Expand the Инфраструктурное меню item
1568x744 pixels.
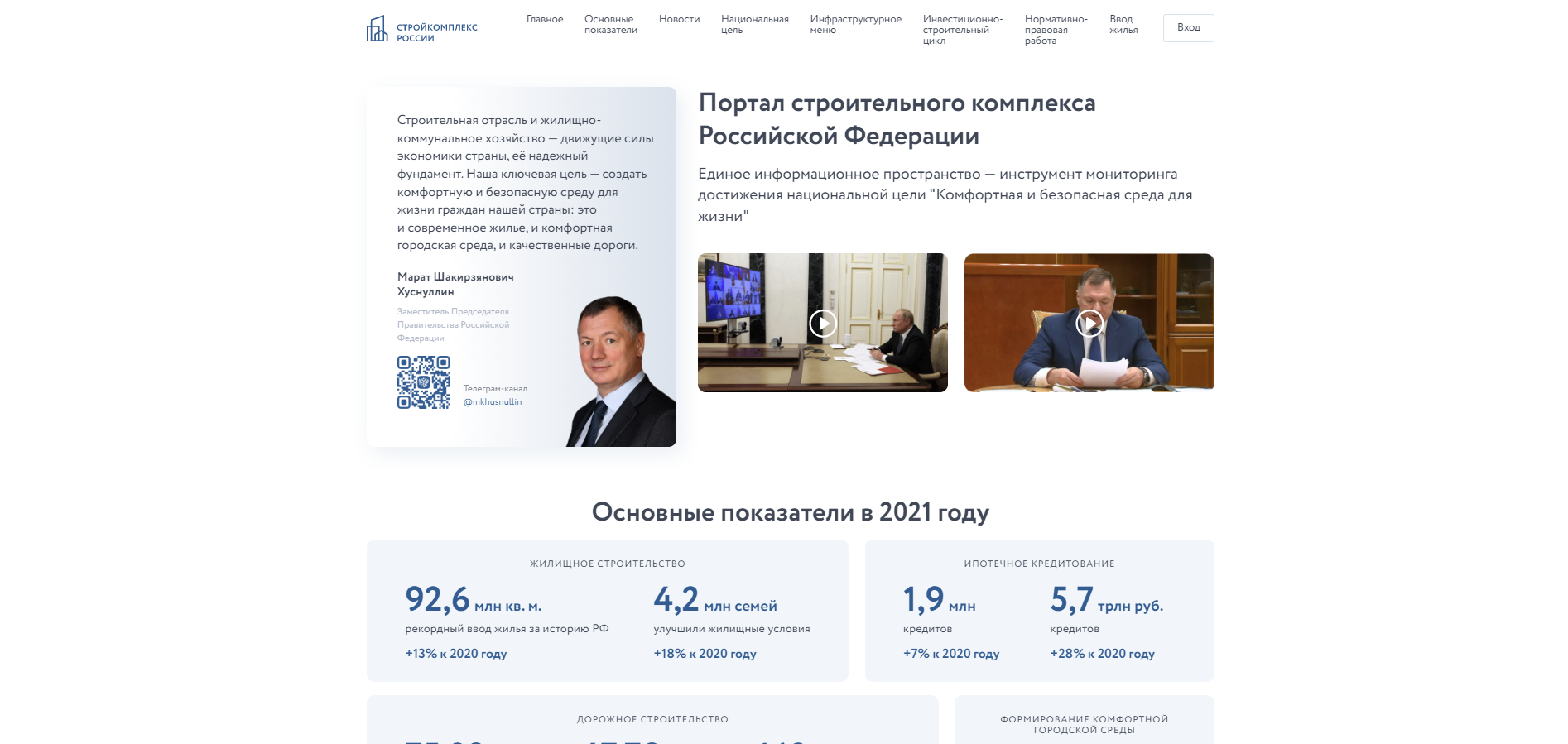click(855, 25)
